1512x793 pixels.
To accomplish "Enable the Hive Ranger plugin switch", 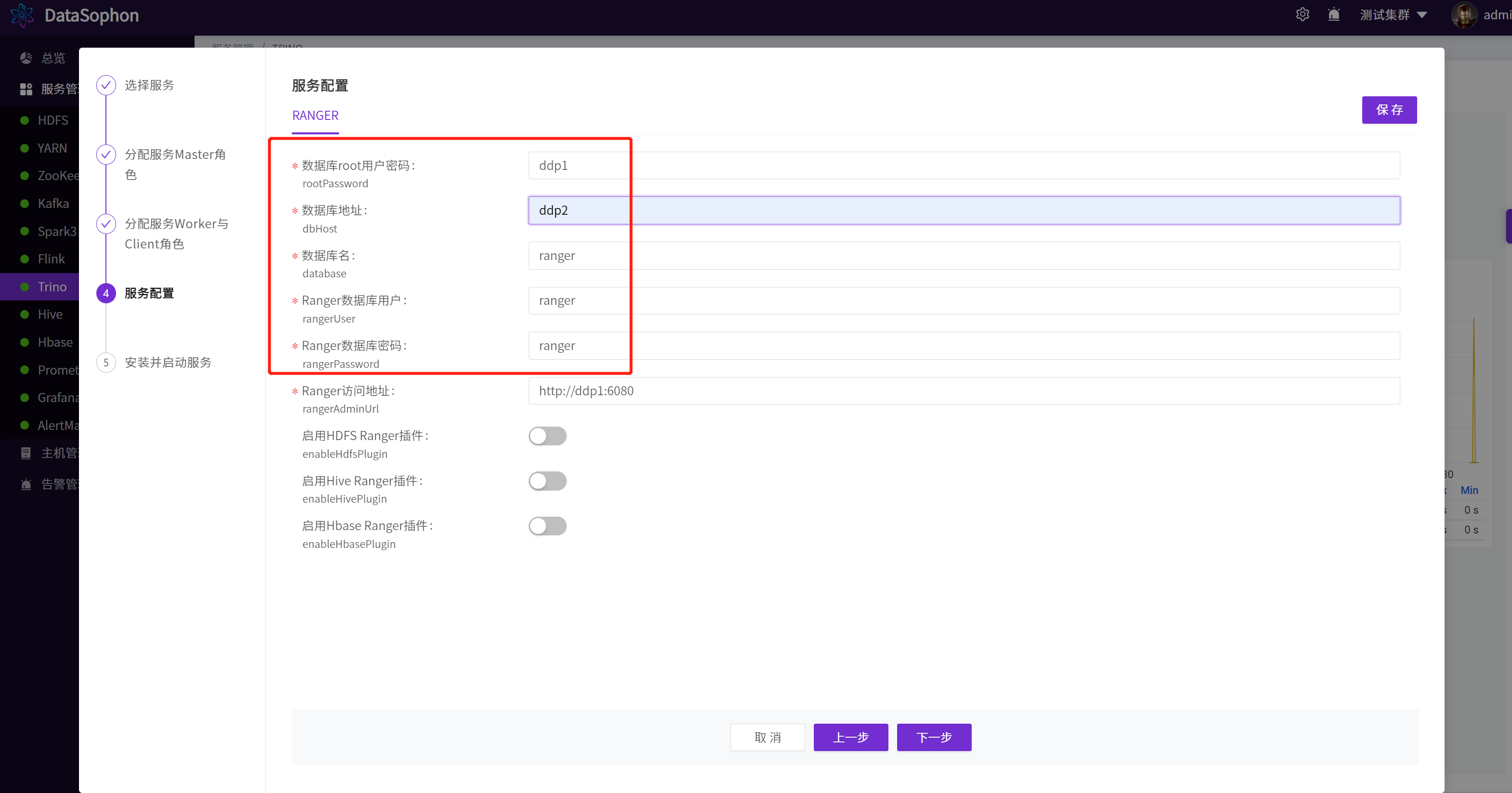I will tap(547, 481).
